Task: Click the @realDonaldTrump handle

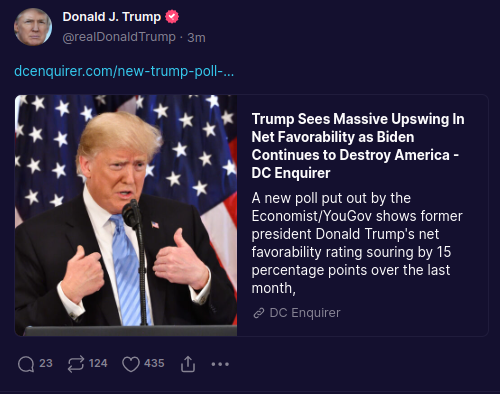Action: tap(119, 37)
